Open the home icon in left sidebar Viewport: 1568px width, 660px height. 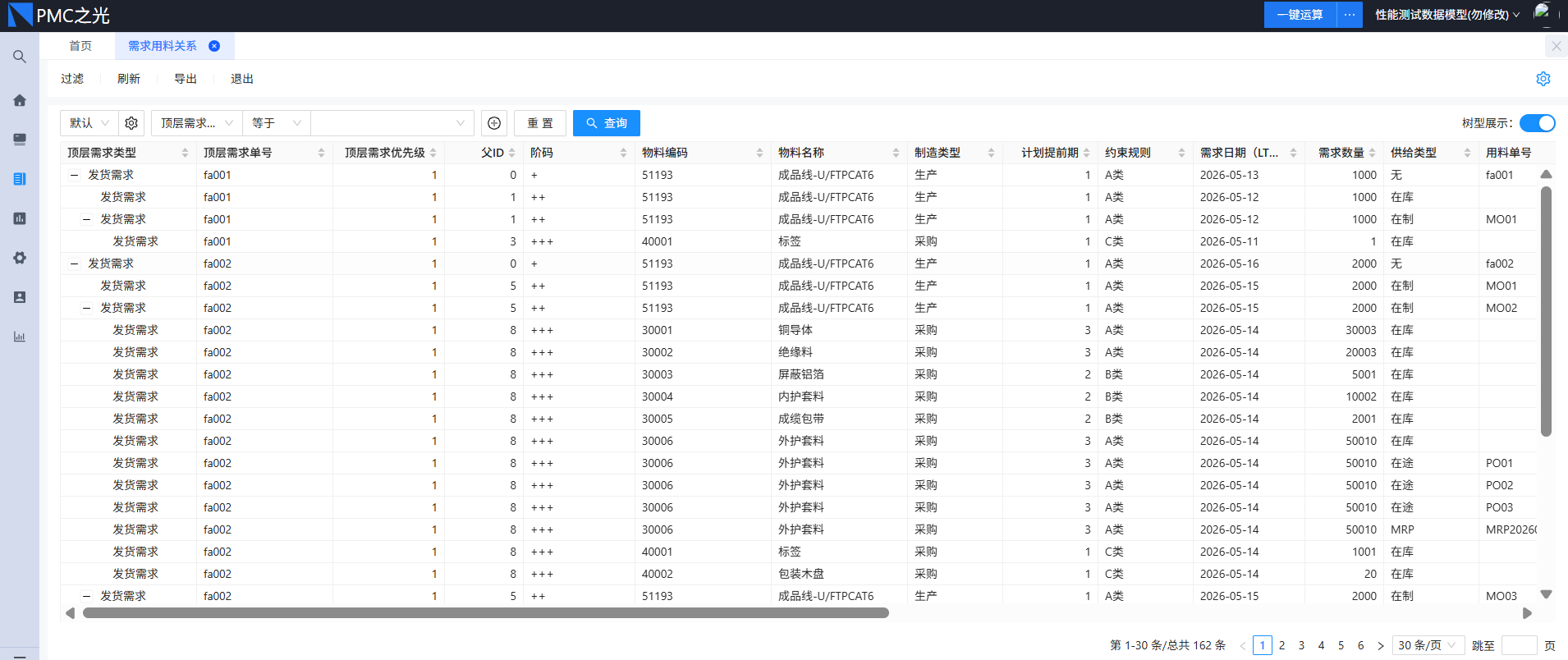(x=20, y=100)
